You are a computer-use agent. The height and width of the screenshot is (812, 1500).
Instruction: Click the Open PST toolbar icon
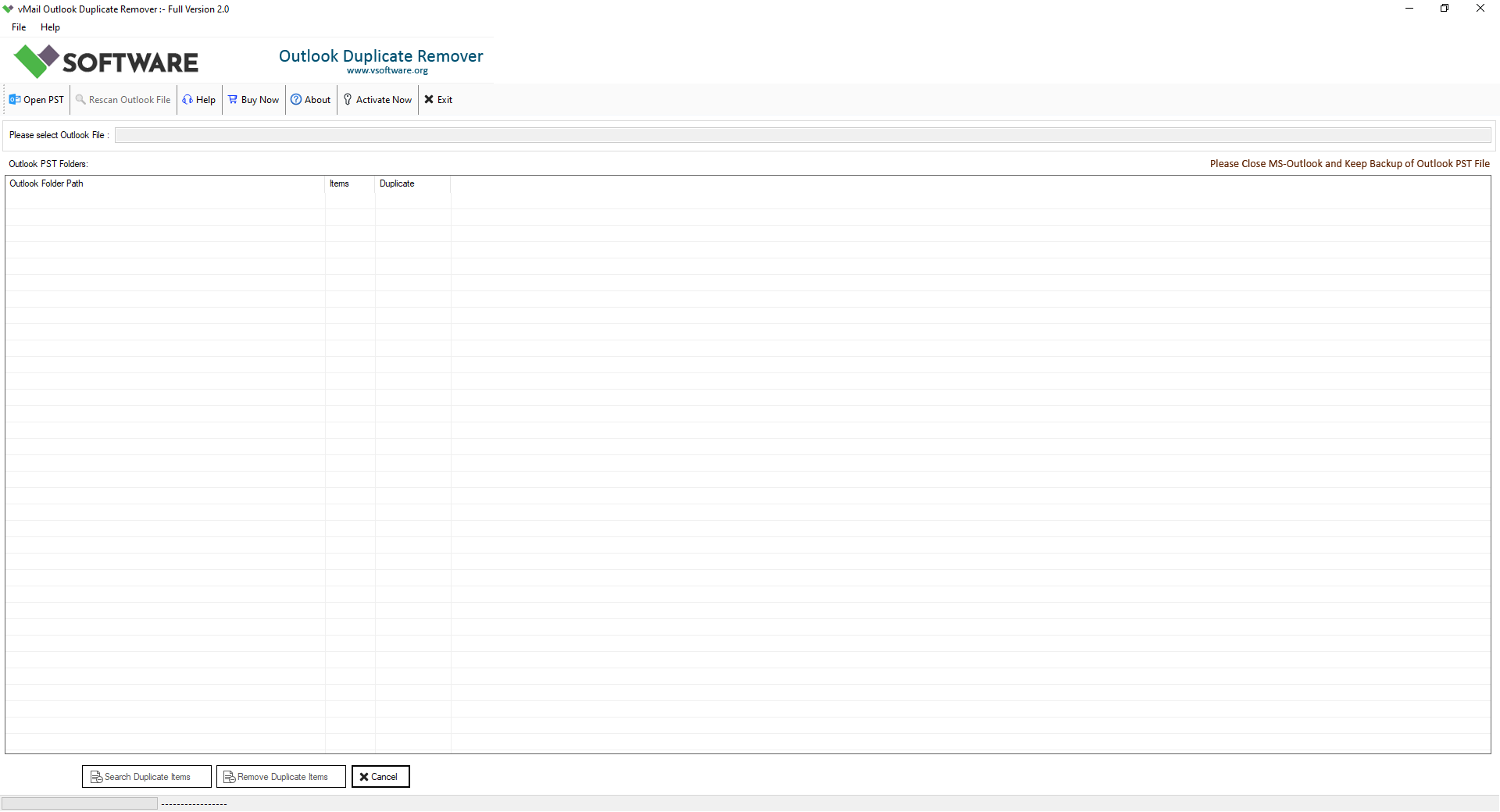pos(15,99)
